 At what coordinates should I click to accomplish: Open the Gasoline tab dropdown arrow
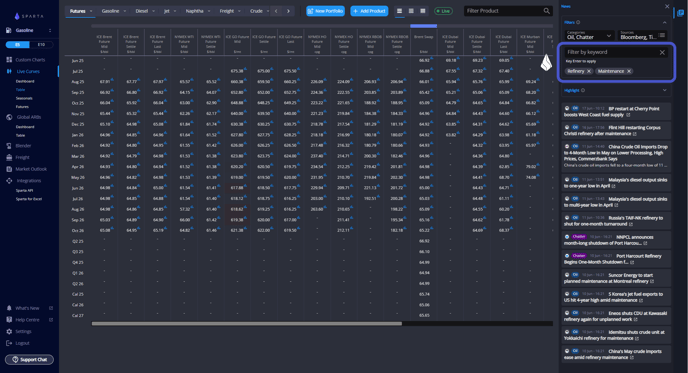125,11
